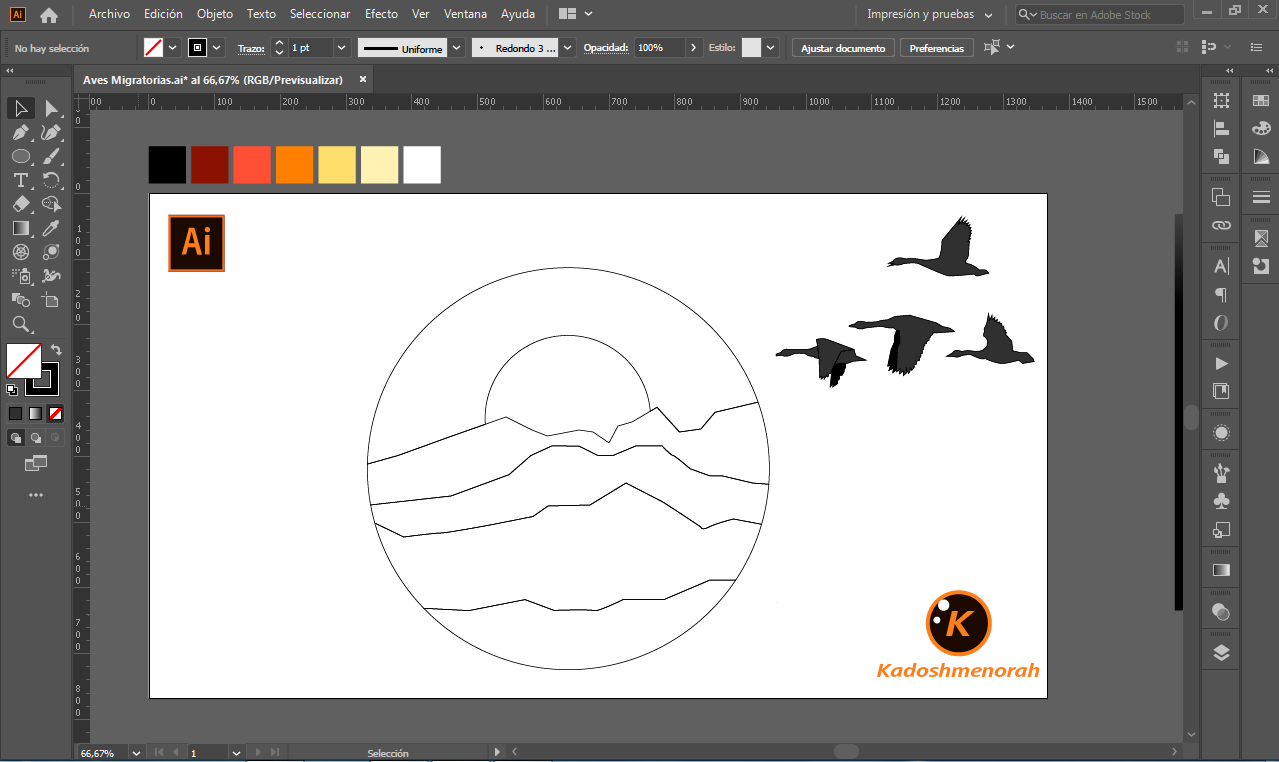Select the Eraser tool
1279x762 pixels.
[20, 204]
